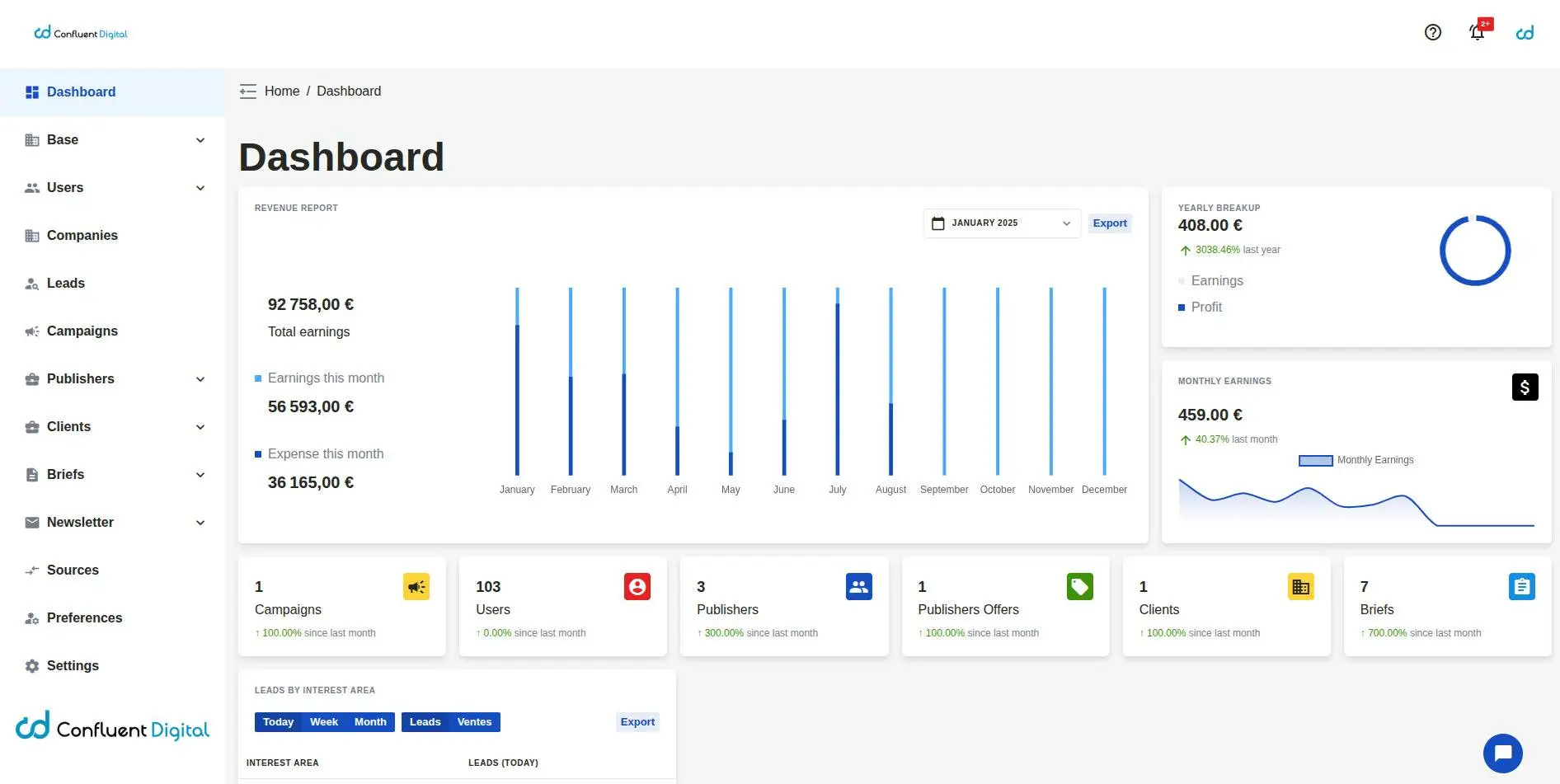This screenshot has width=1560, height=784.
Task: Toggle the Ventes data view
Action: point(474,722)
